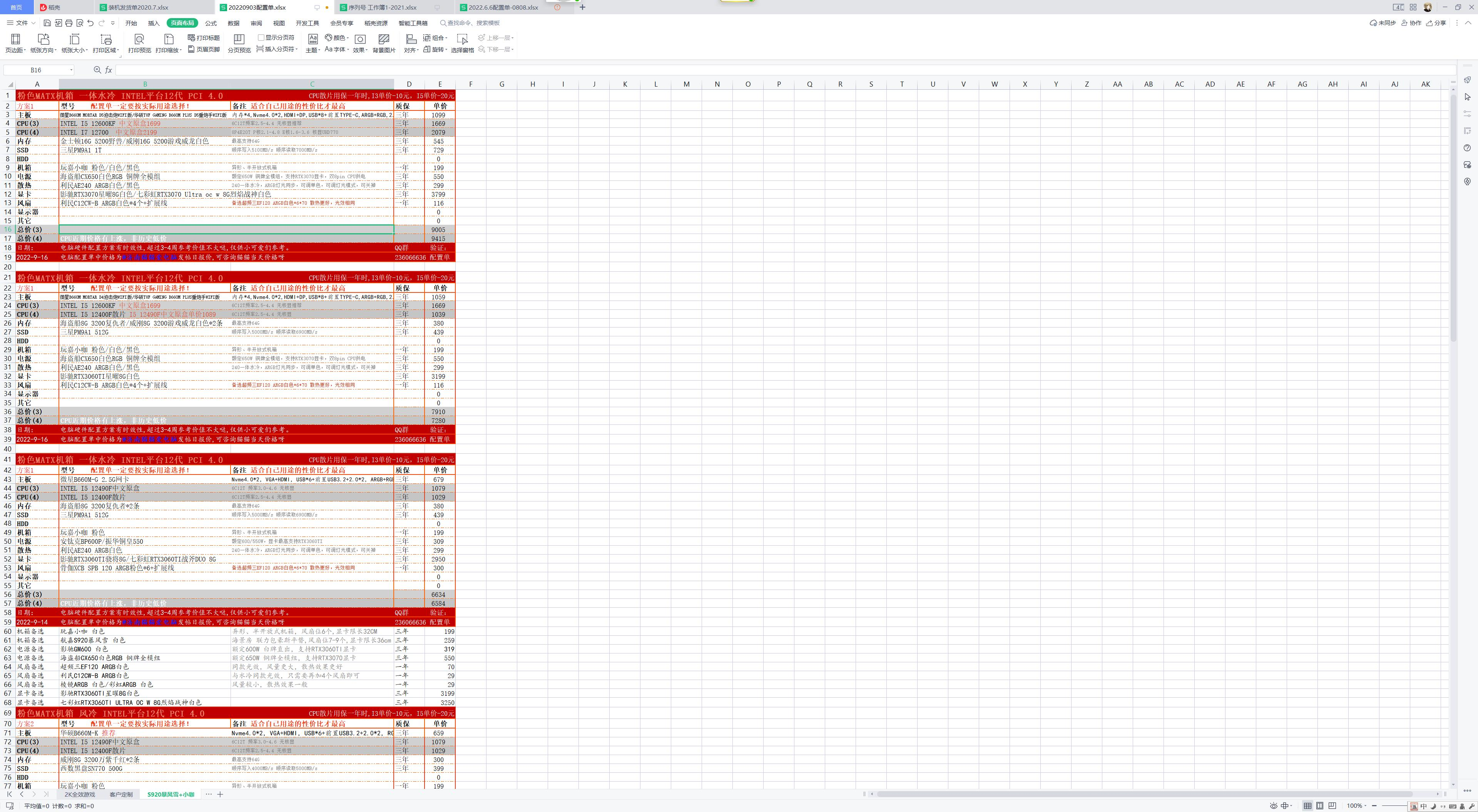Viewport: 1478px width, 812px height.
Task: Open the 打印缩放 print scaling tool
Action: tap(169, 43)
